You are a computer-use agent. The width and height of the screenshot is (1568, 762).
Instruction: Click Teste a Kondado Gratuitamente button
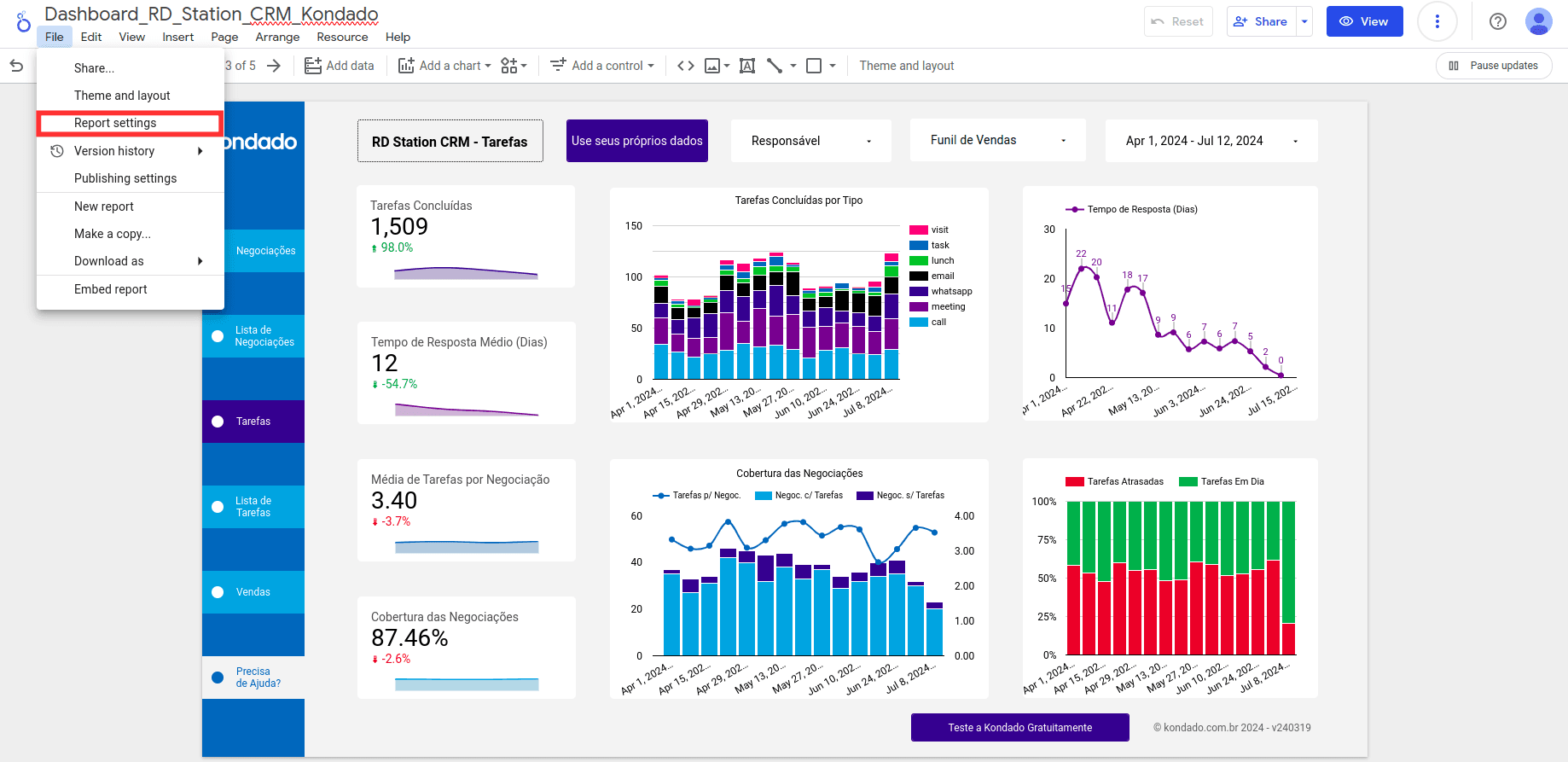[x=1019, y=728]
